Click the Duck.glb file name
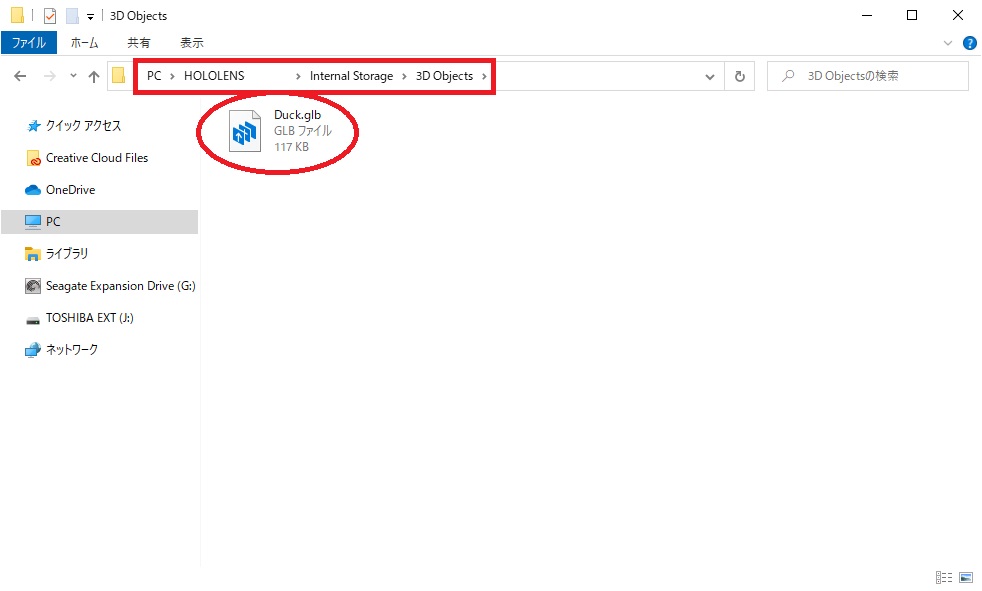 (297, 115)
